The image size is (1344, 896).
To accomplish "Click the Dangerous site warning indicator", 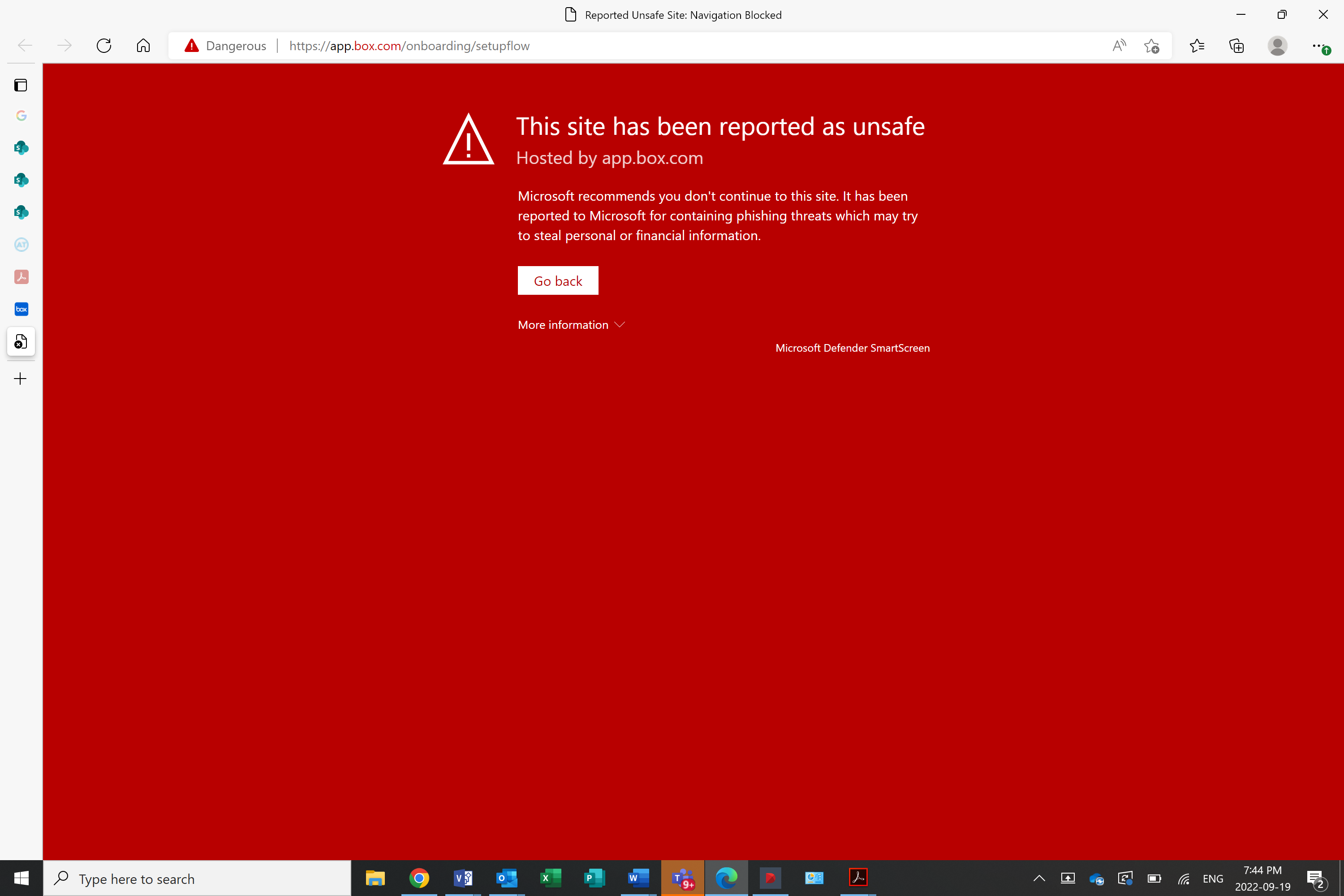I will point(226,46).
